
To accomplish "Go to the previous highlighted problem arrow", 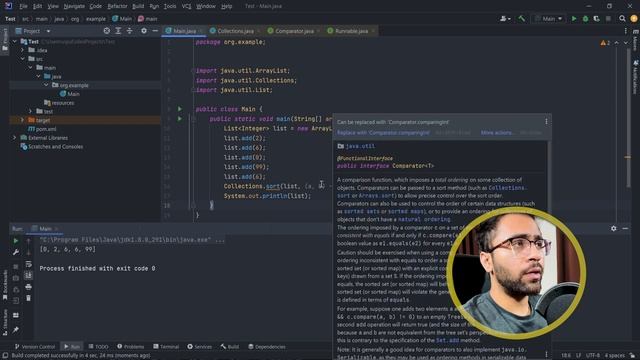I will coord(617,42).
